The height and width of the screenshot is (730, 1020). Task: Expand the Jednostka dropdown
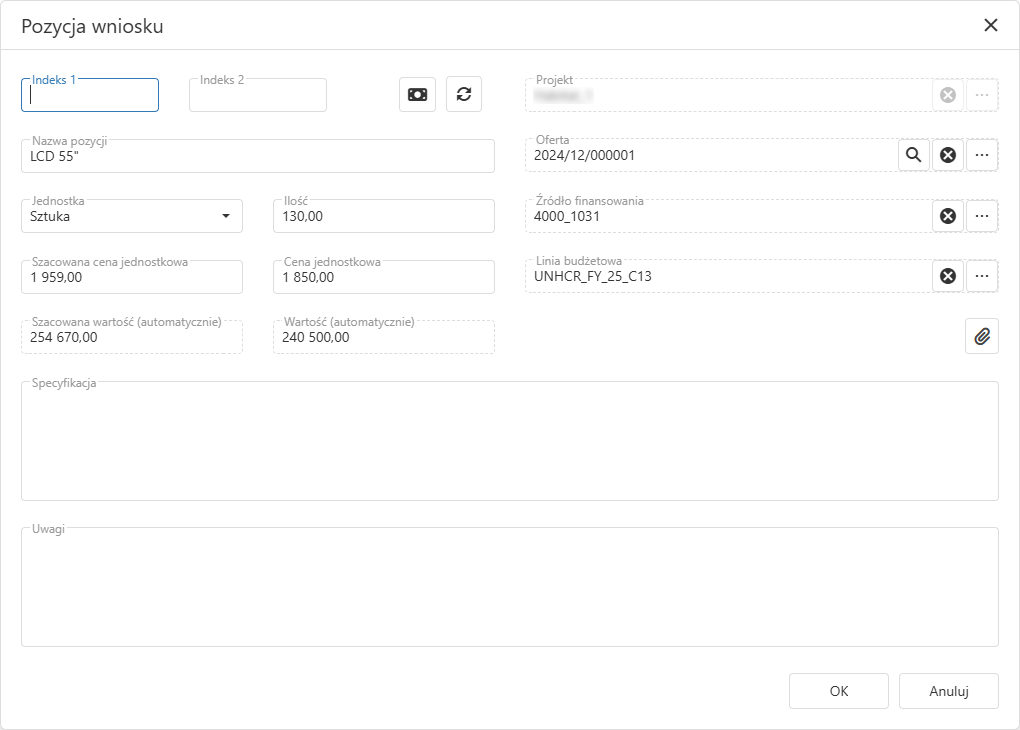(x=225, y=216)
